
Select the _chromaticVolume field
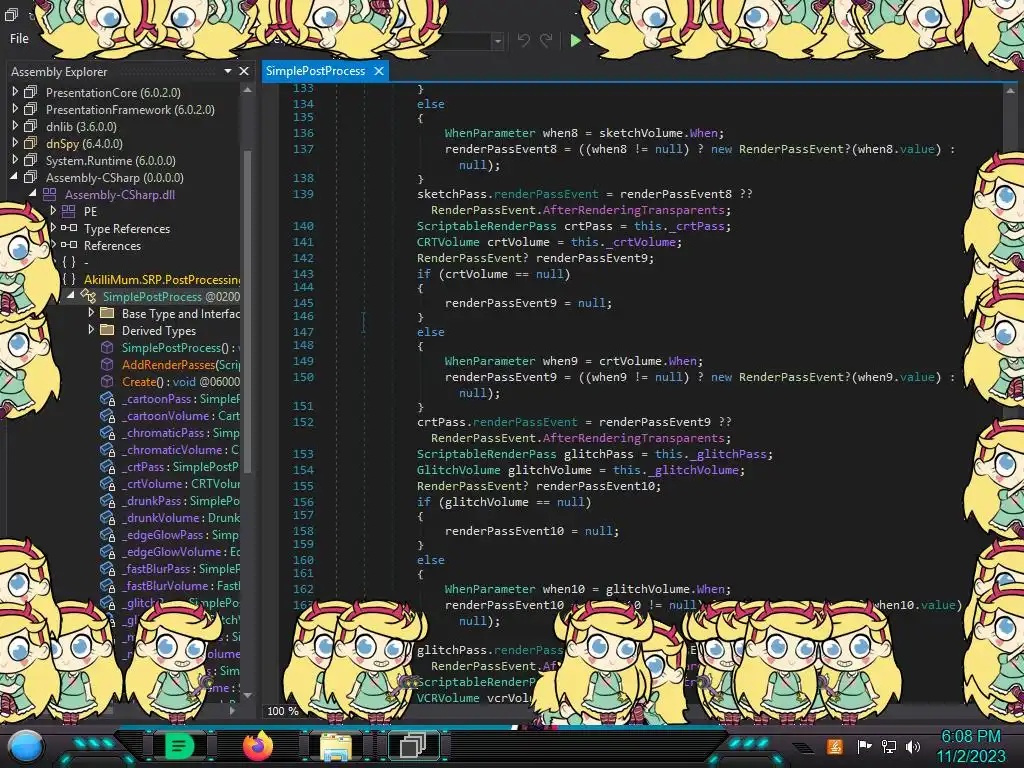[180, 449]
